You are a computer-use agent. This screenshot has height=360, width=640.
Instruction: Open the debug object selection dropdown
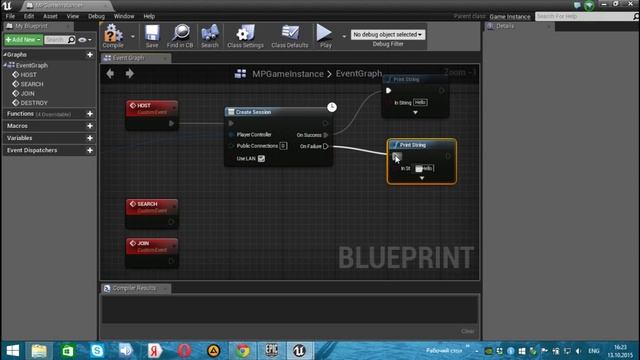click(387, 35)
